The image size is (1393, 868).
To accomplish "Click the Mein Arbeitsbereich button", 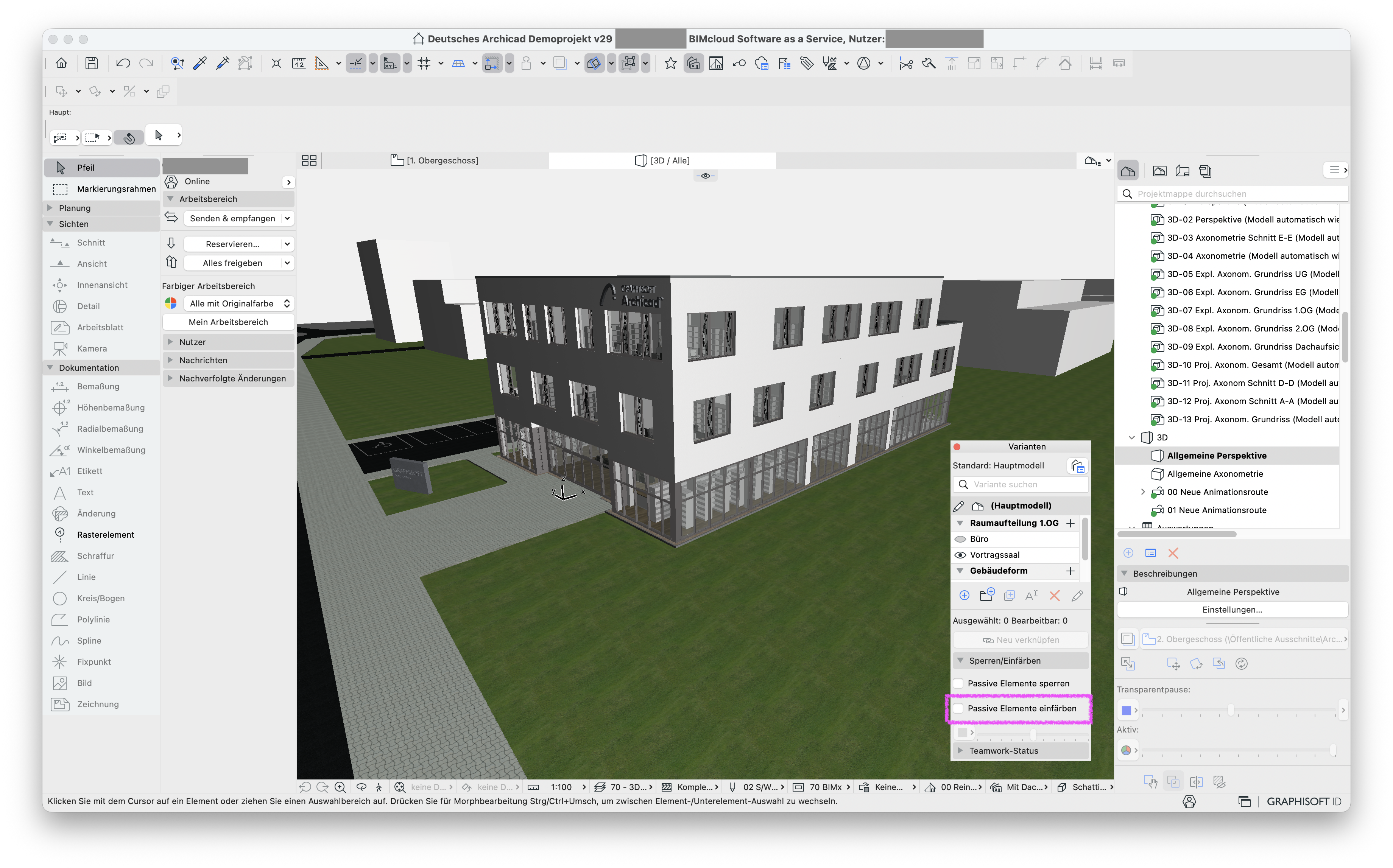I will [229, 322].
